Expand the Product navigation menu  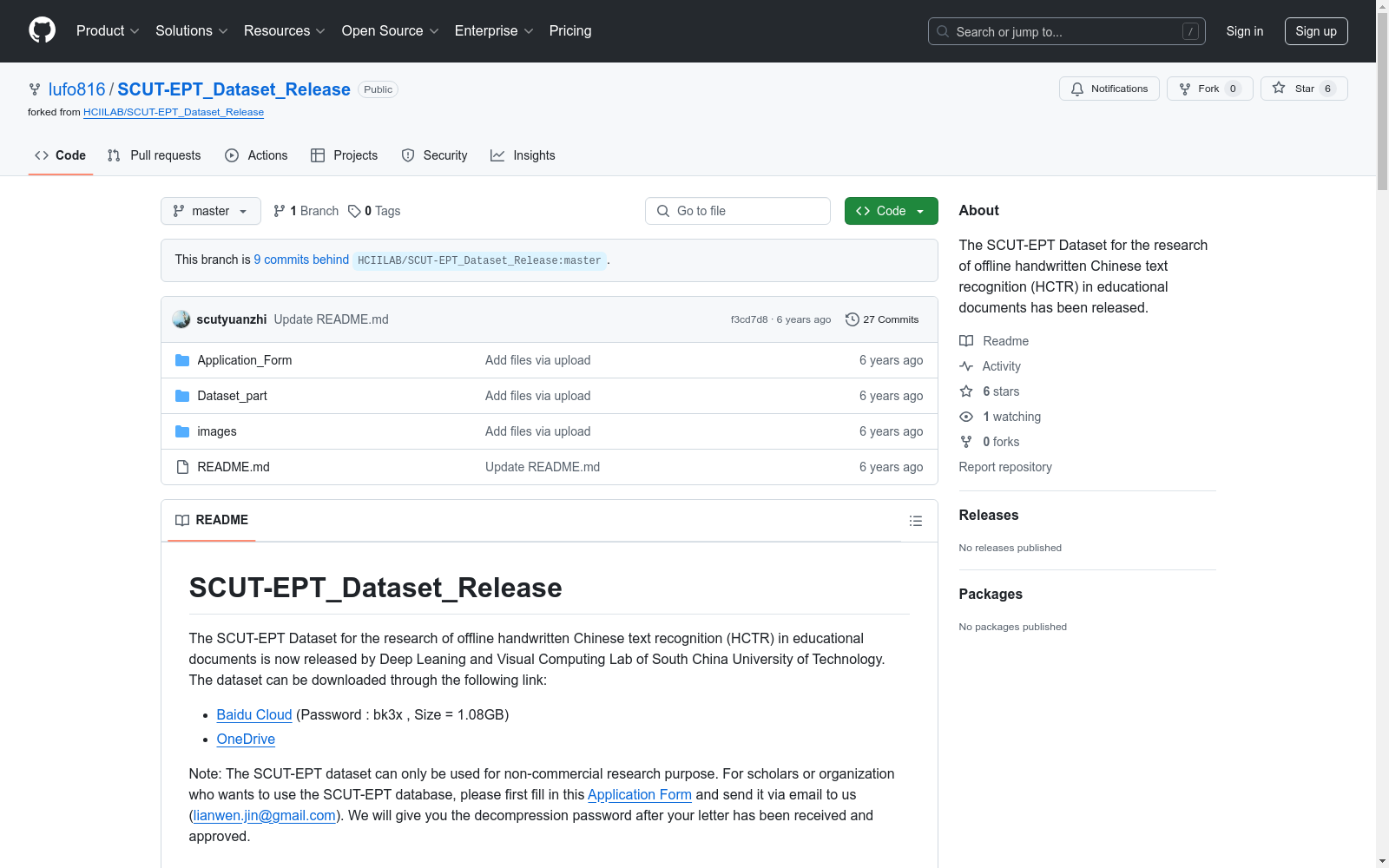pos(108,31)
